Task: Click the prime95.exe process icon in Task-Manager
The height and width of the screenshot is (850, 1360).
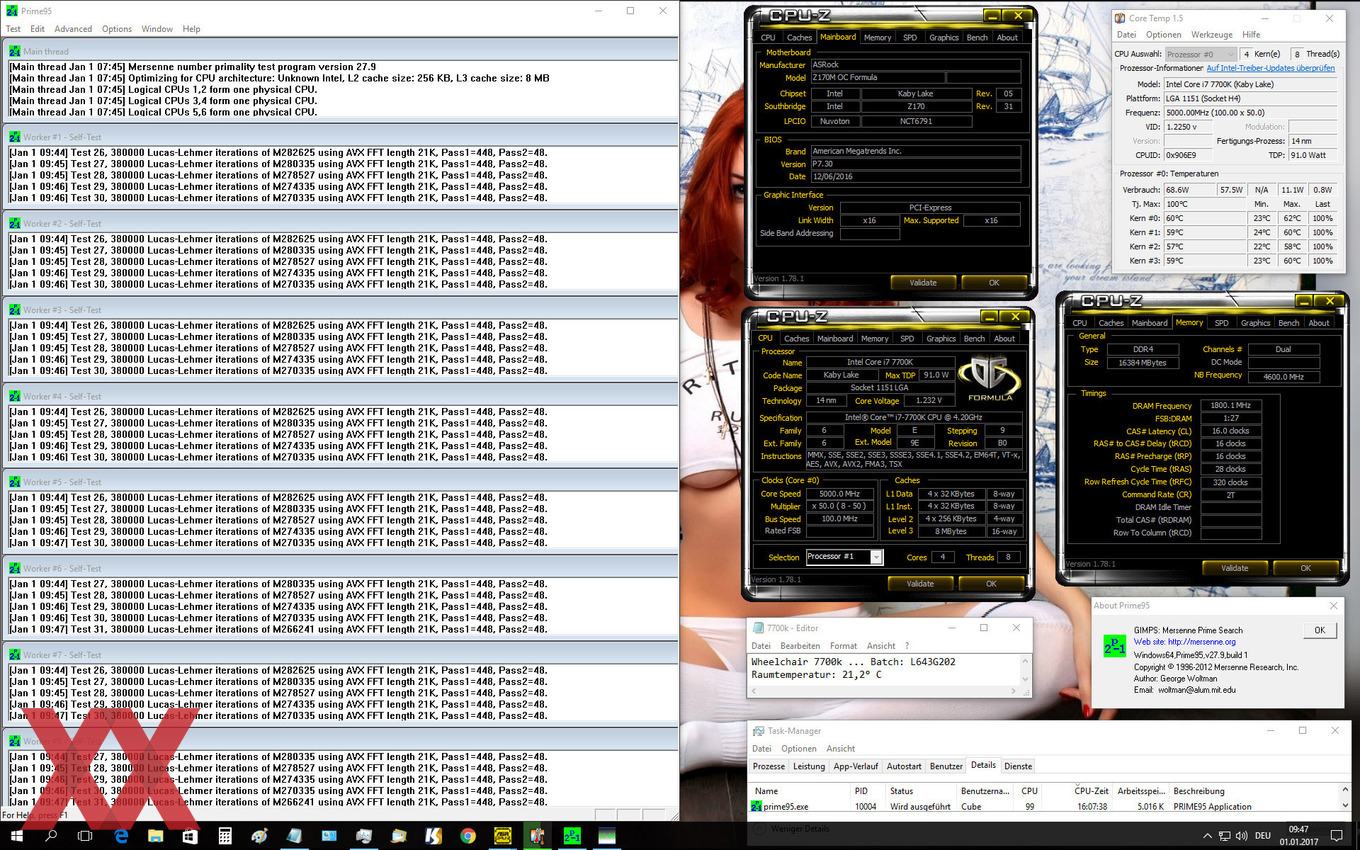Action: point(757,806)
